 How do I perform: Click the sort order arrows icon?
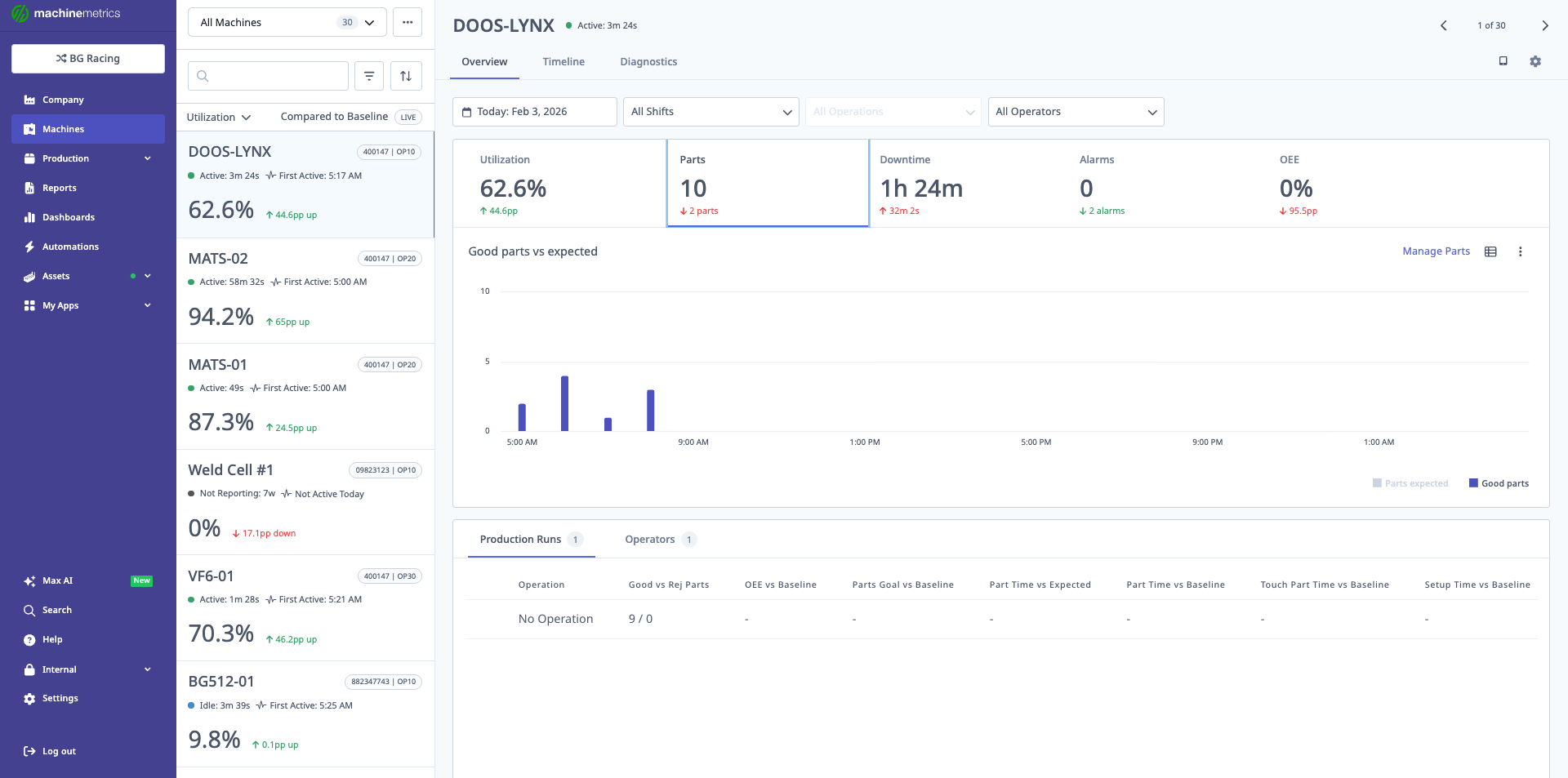(x=406, y=76)
